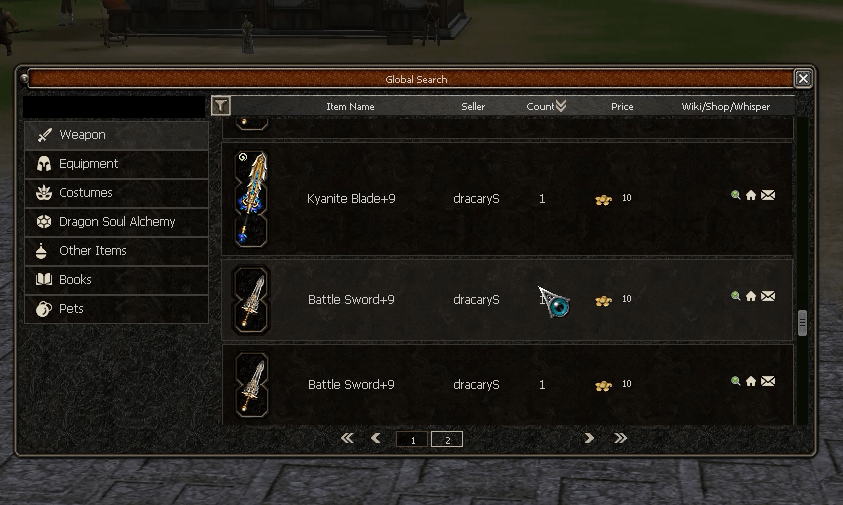Open the filter funnel icon
This screenshot has height=505, width=843.
click(x=220, y=105)
